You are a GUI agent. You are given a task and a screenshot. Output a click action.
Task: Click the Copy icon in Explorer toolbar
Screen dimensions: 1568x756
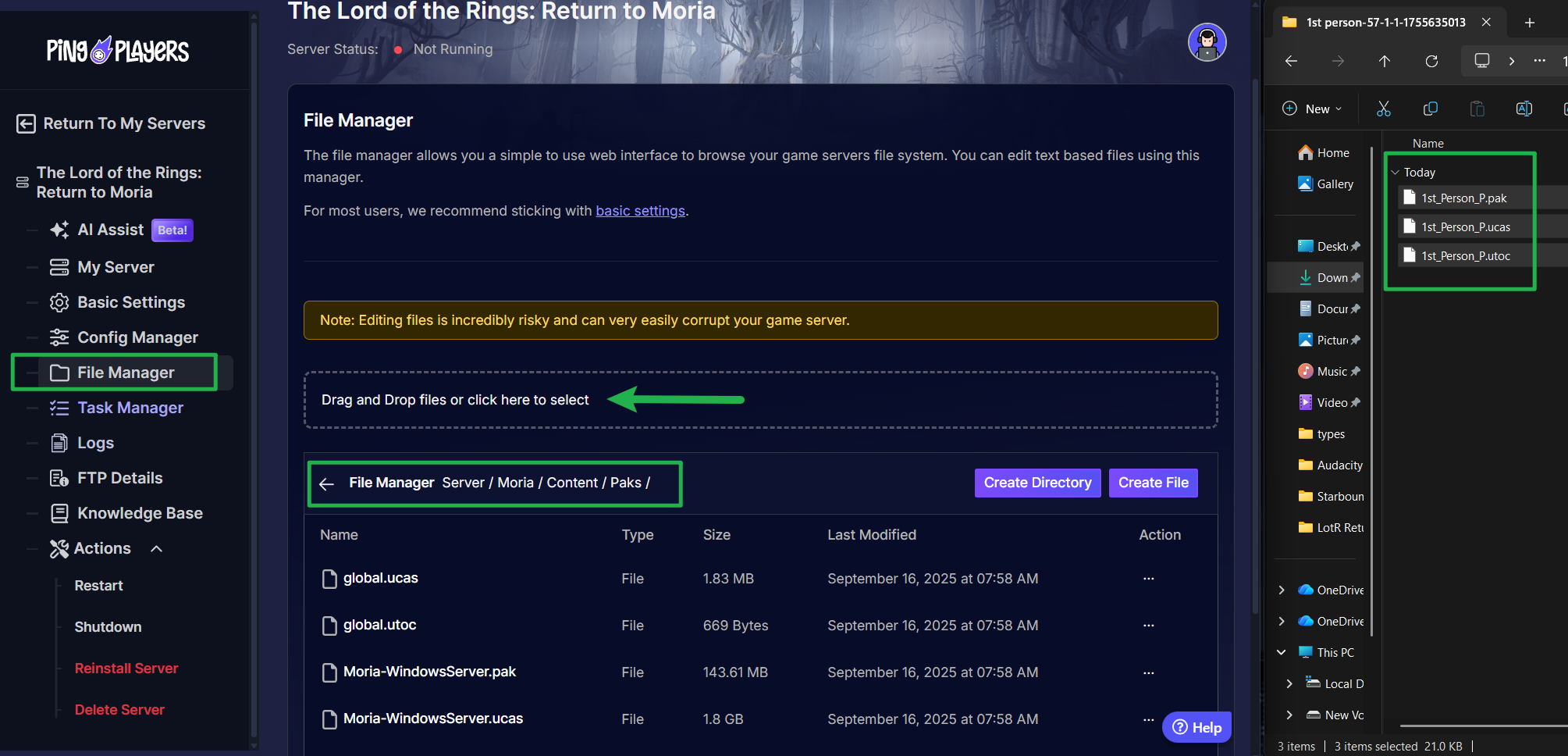tap(1430, 109)
